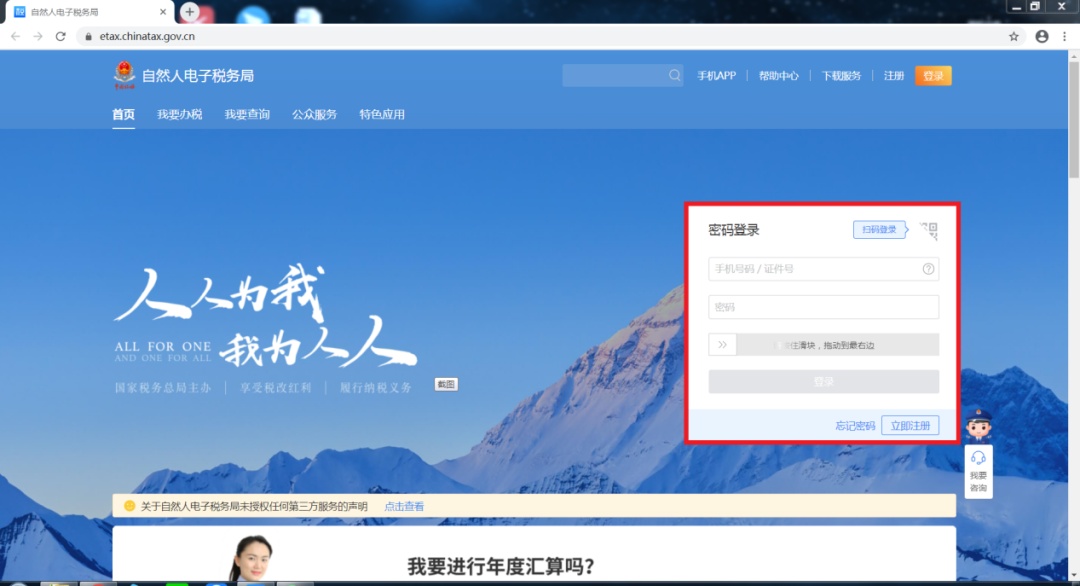Click the tax officer mascot figure
1080x586 pixels.
[x=978, y=426]
